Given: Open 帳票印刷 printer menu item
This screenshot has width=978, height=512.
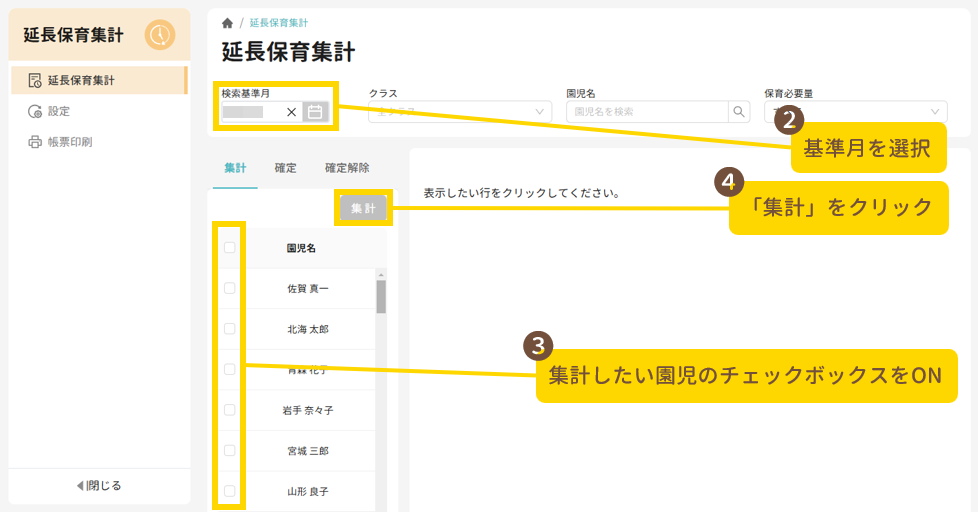Looking at the screenshot, I should click(69, 142).
